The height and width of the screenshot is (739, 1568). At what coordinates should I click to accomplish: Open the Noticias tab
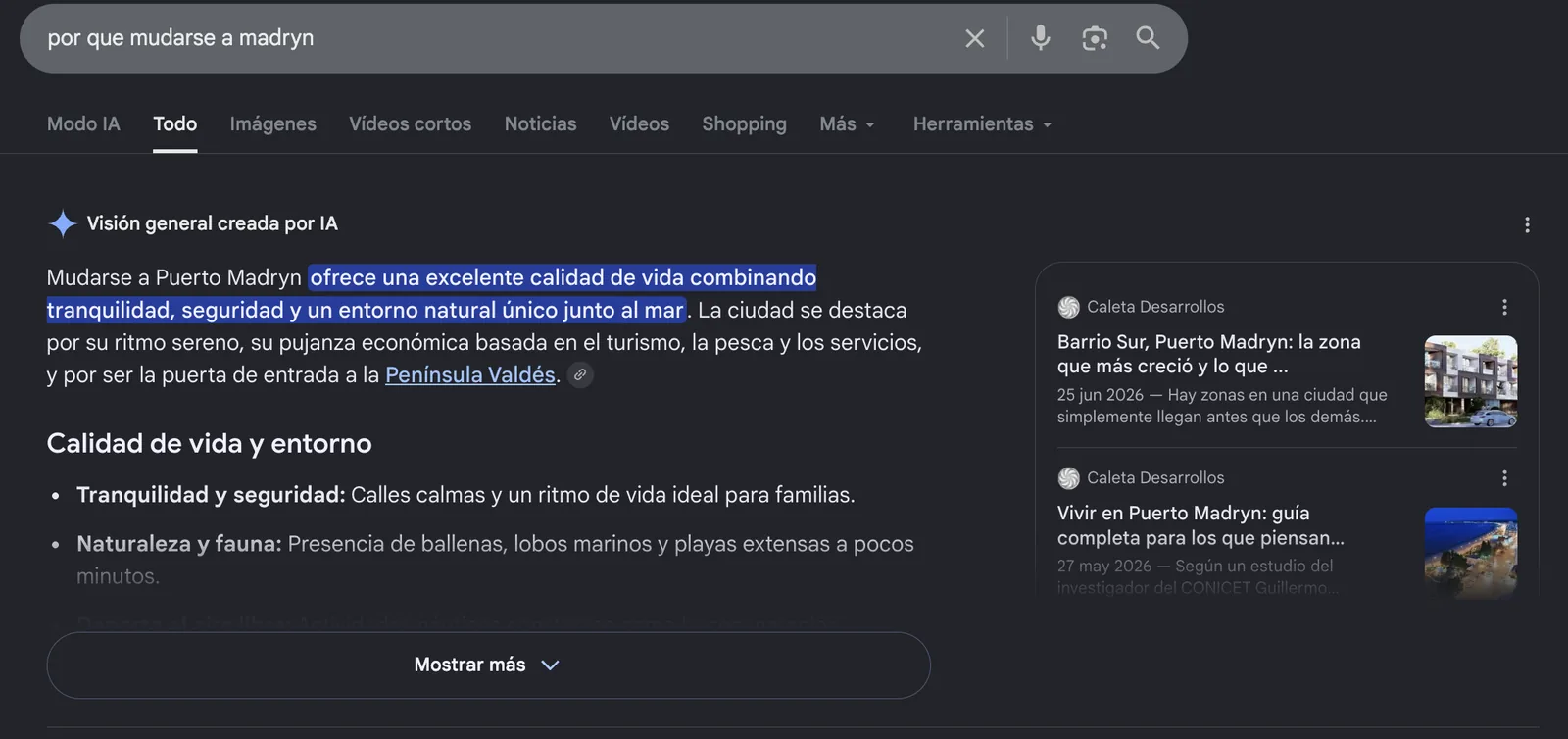tap(541, 124)
